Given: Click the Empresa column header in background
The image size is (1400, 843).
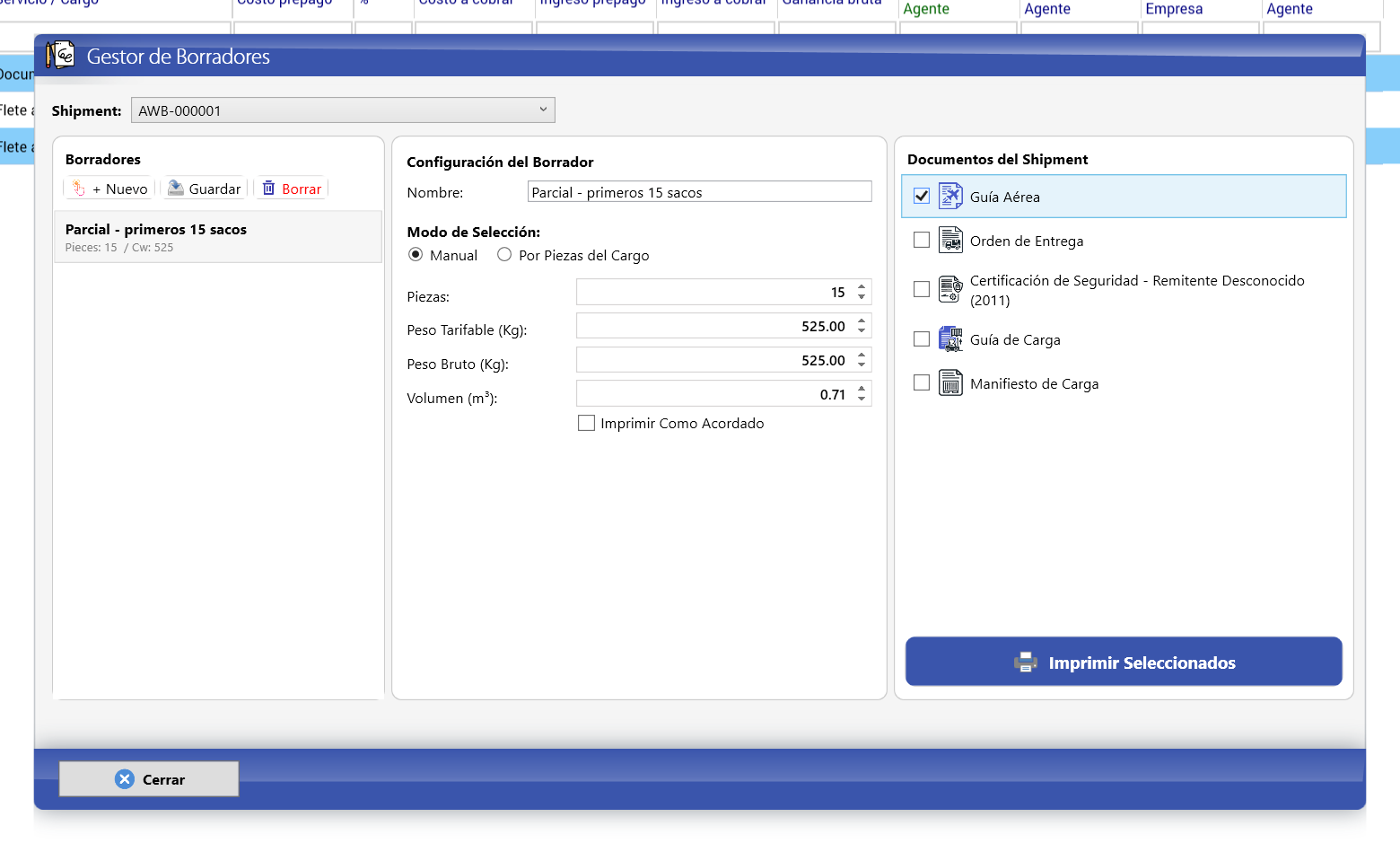Looking at the screenshot, I should pos(1174,9).
